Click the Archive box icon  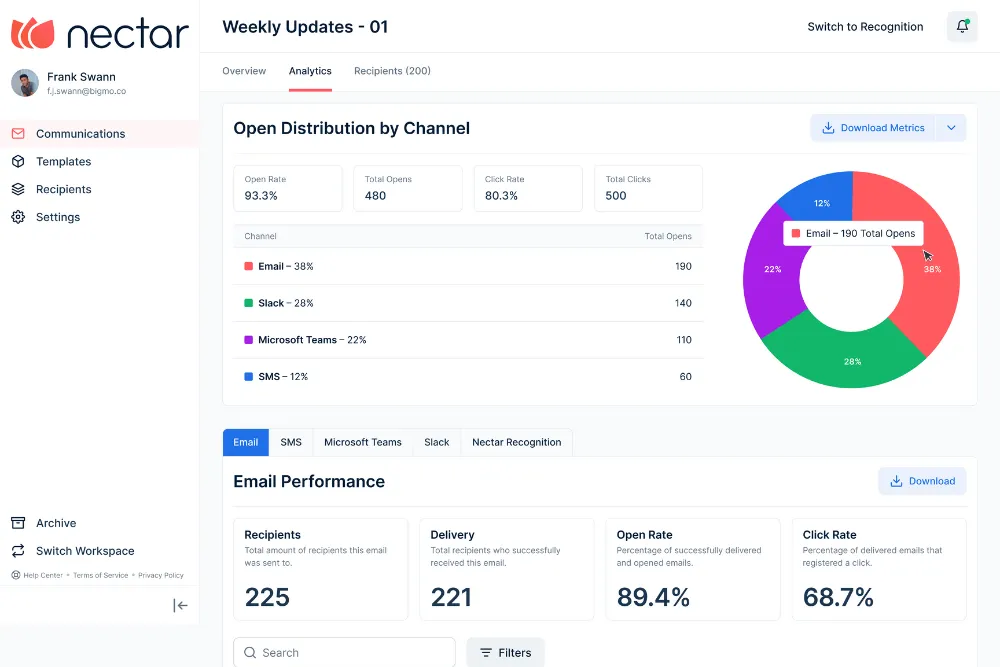tap(18, 523)
